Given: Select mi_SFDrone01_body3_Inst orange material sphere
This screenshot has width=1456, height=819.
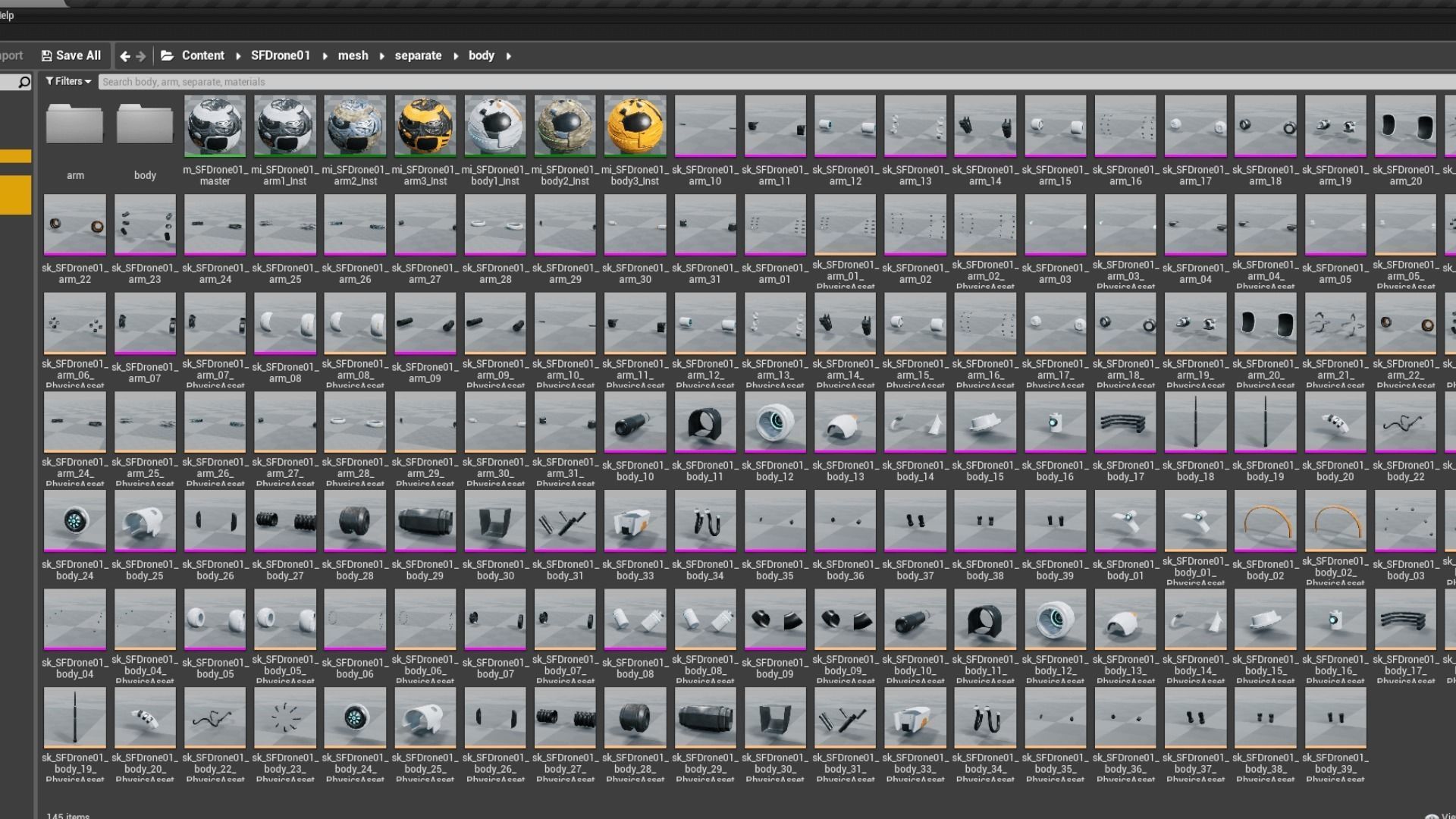Looking at the screenshot, I should point(635,126).
